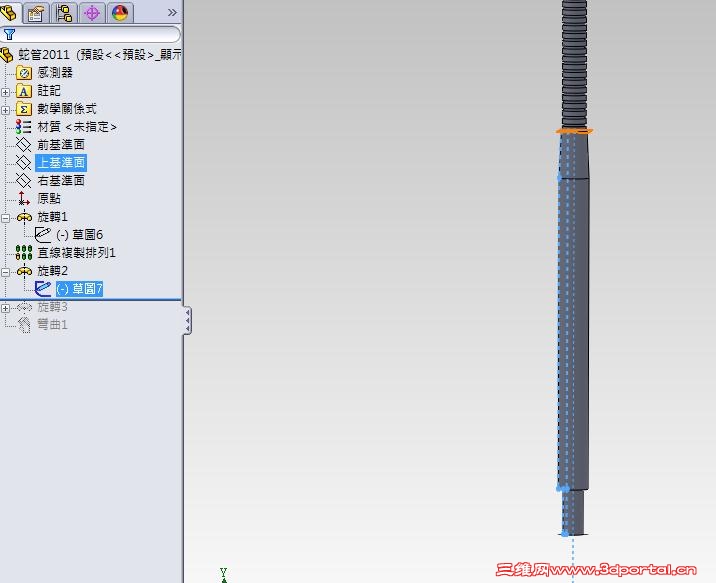Collapse the feature panel via handle
The width and height of the screenshot is (716, 583).
(187, 321)
